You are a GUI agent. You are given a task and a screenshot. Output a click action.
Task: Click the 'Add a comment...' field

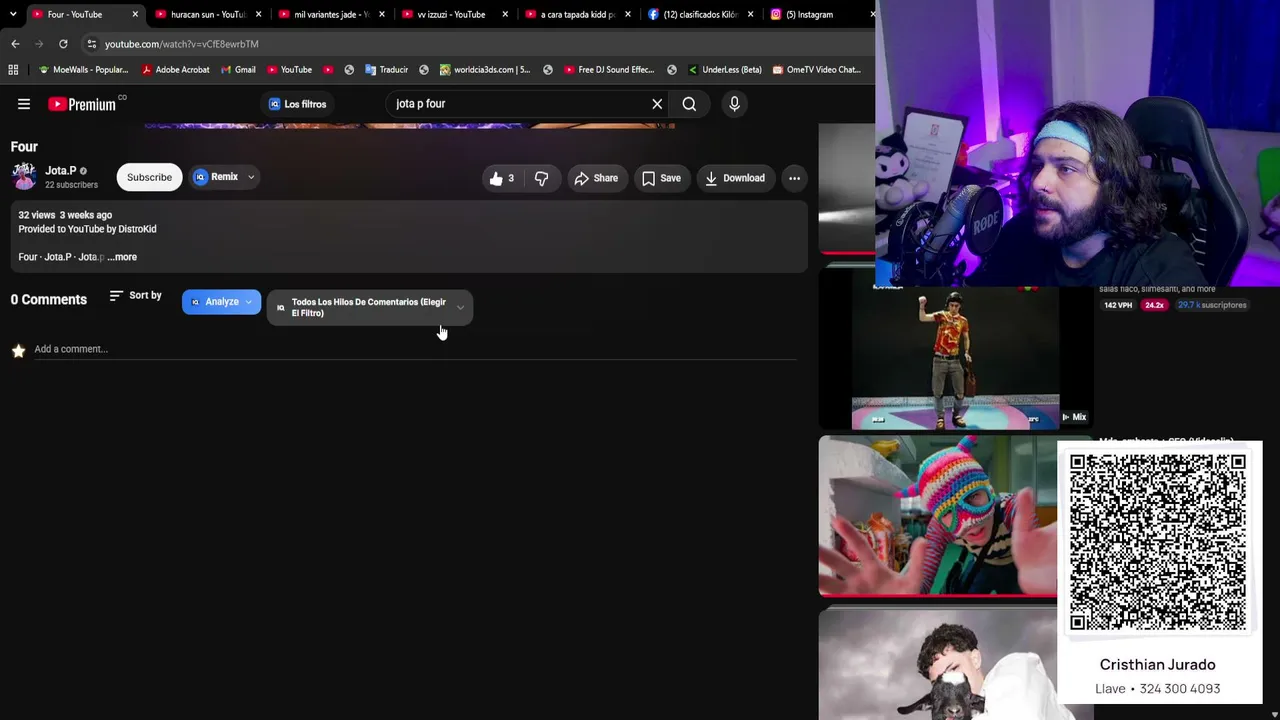(415, 349)
